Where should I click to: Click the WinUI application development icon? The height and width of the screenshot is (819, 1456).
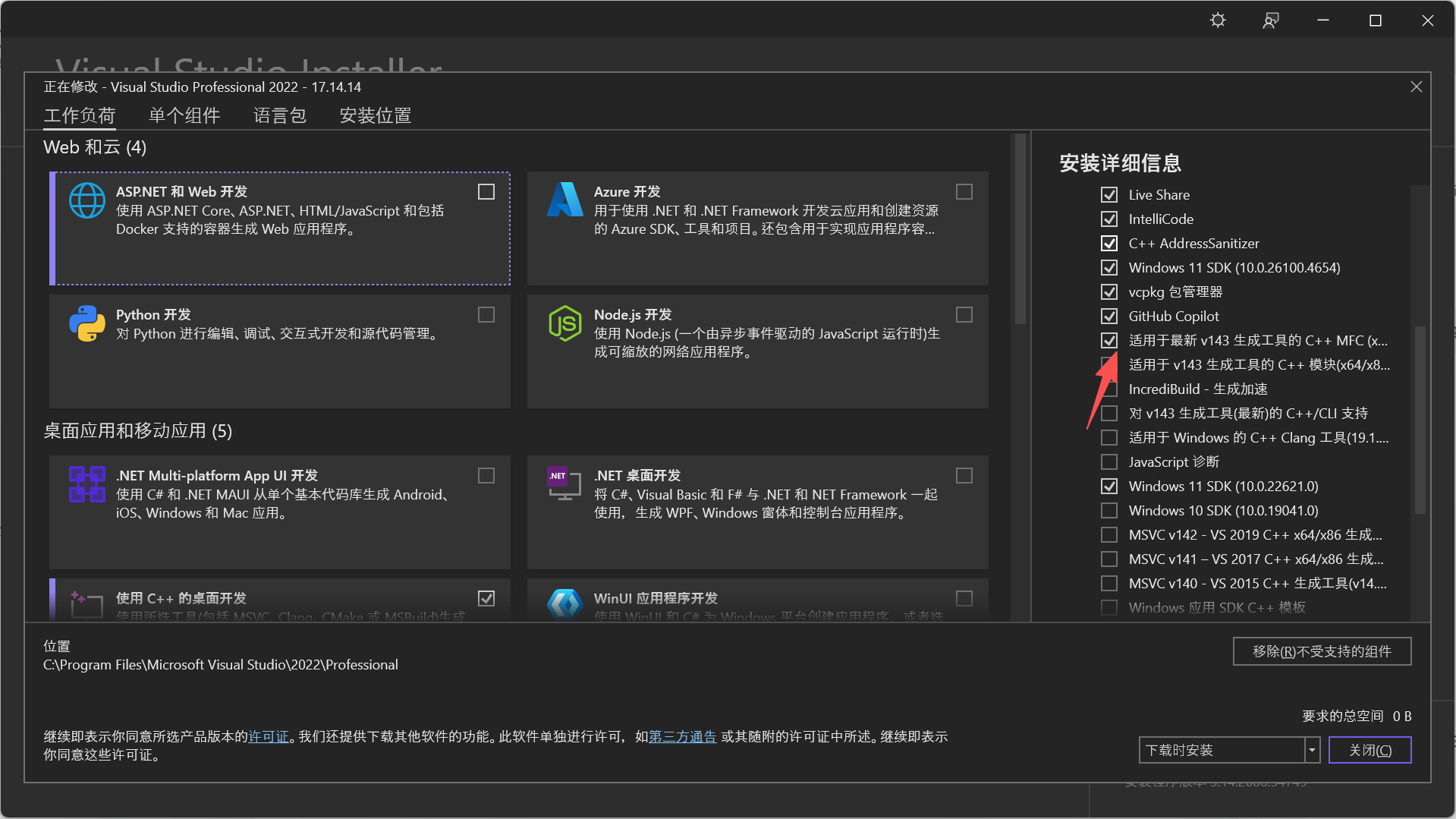(x=565, y=604)
